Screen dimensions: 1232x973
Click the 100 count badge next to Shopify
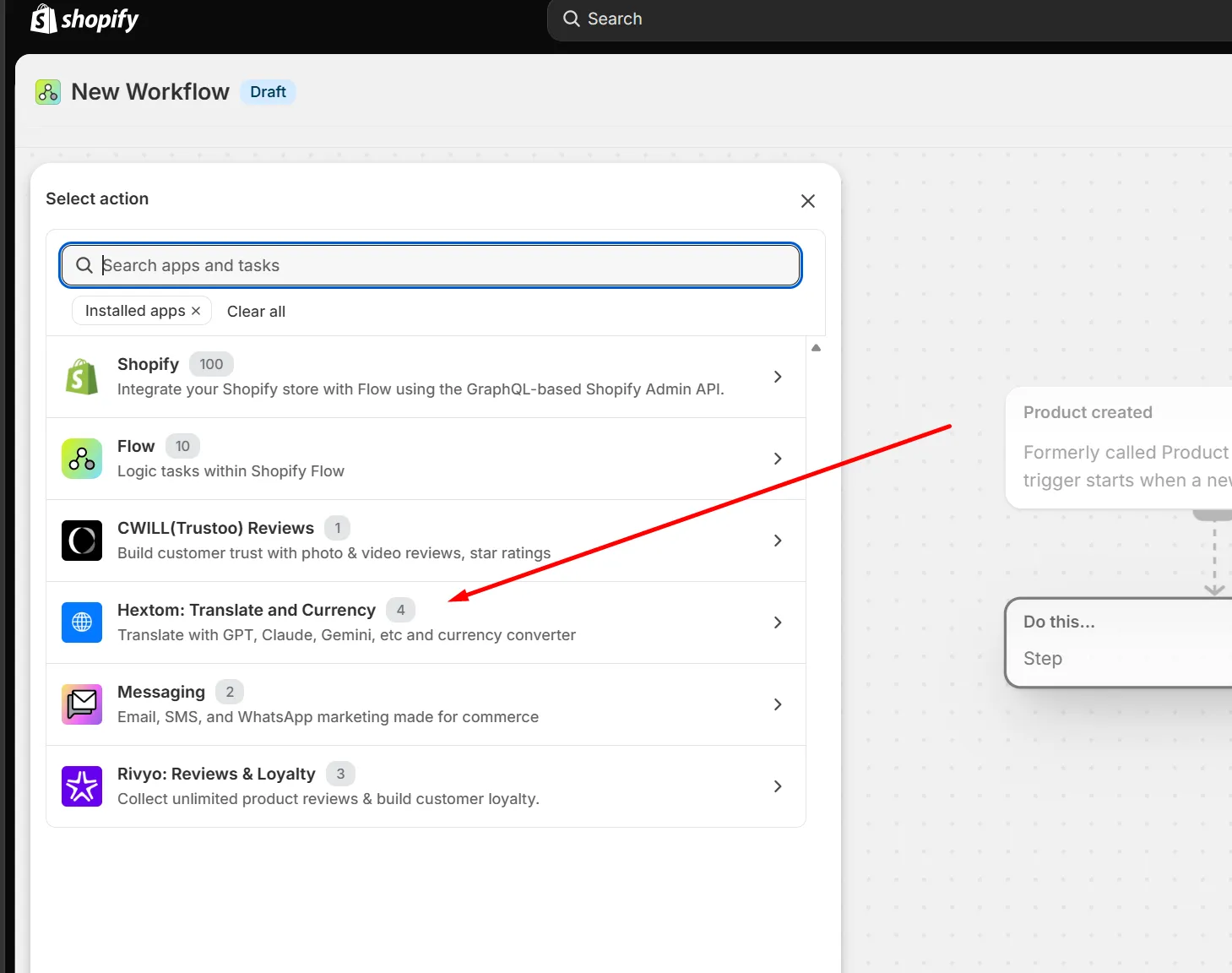211,364
